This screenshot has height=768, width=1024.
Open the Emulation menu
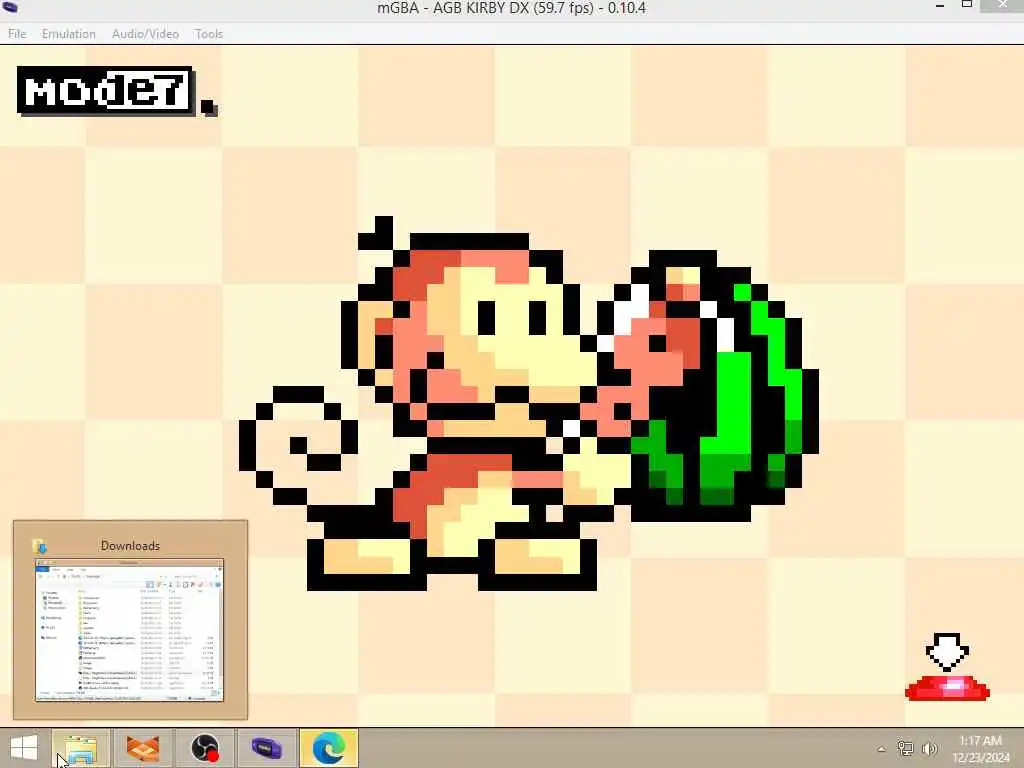click(x=69, y=34)
